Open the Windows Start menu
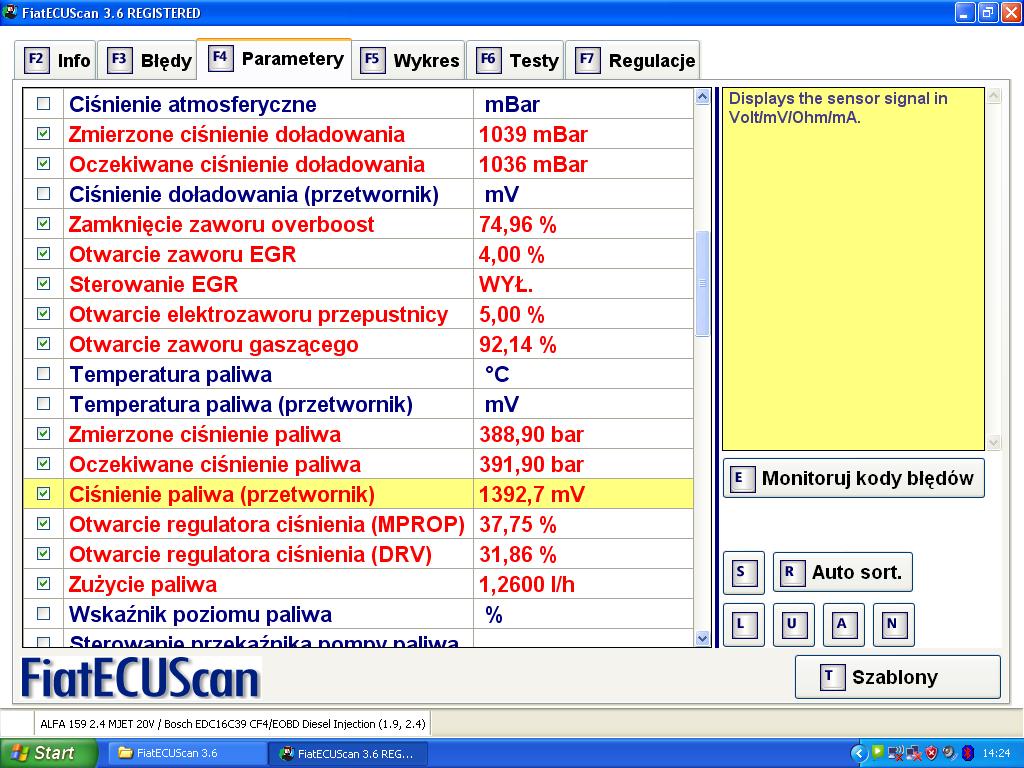This screenshot has width=1024, height=768. click(48, 753)
